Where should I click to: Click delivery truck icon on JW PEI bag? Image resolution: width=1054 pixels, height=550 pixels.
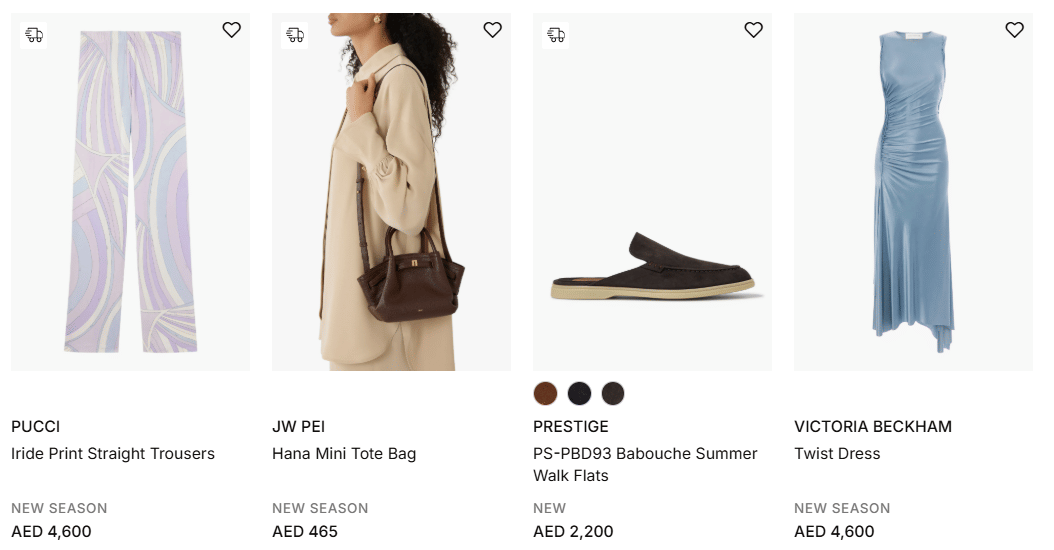295,35
